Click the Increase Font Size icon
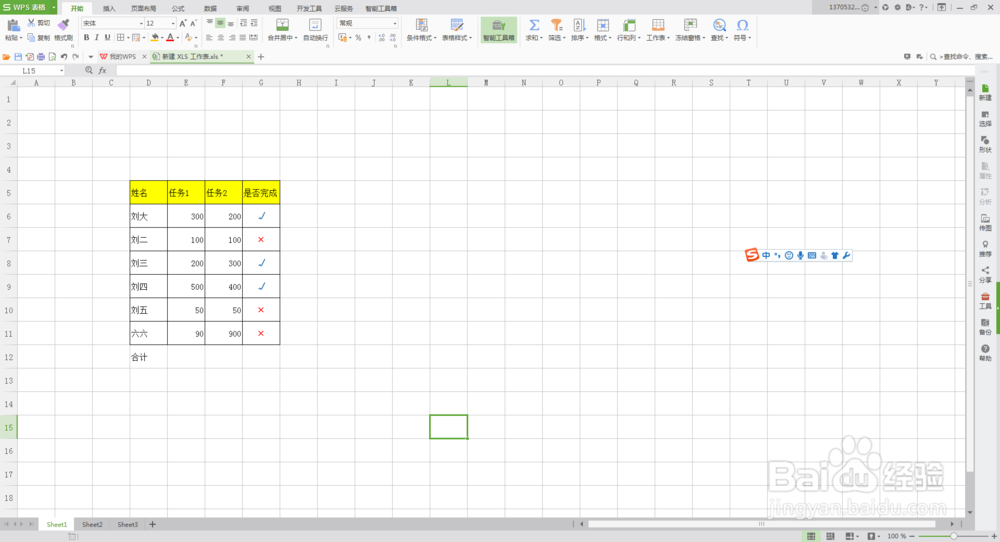This screenshot has height=542, width=1000. 183,23
